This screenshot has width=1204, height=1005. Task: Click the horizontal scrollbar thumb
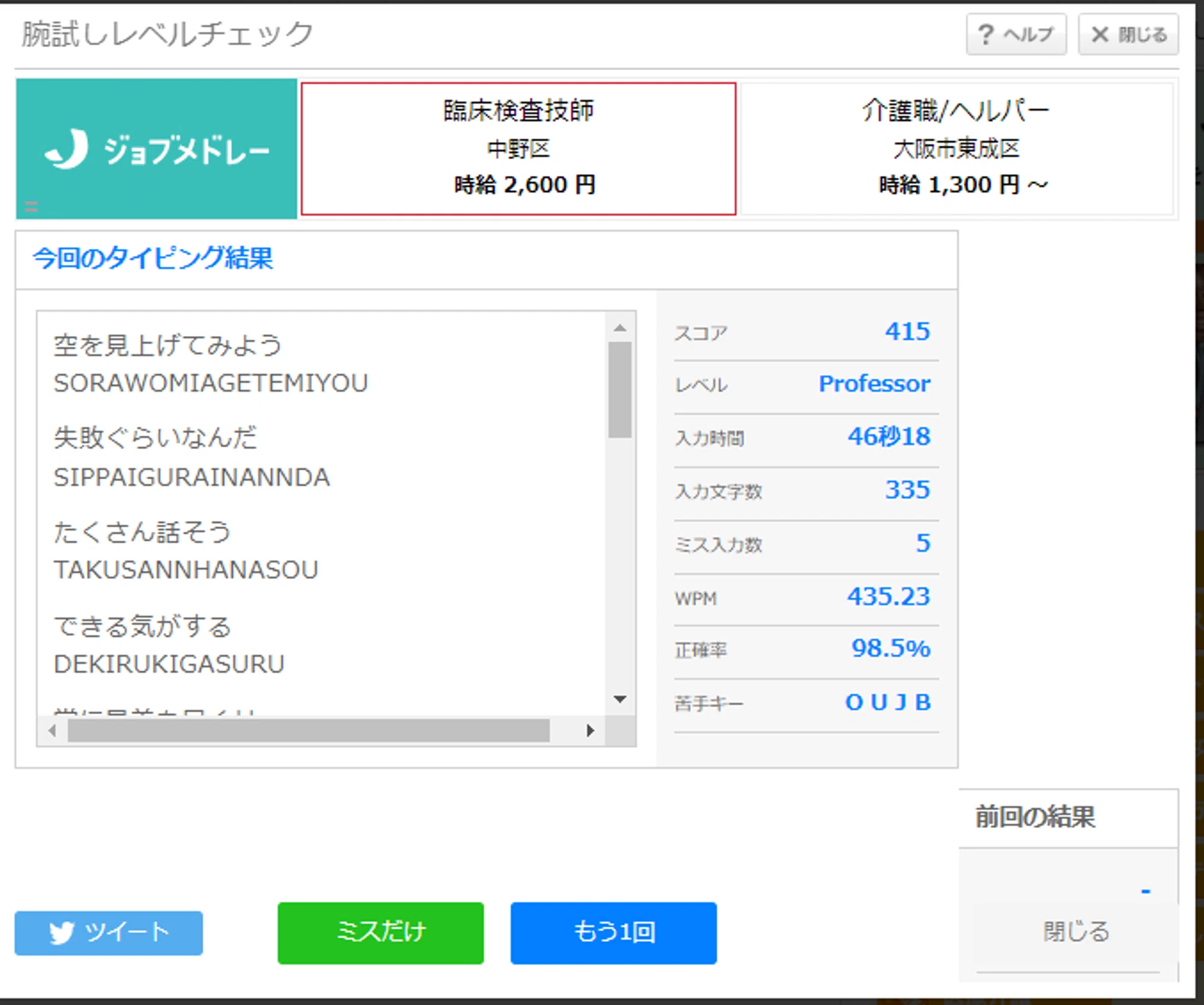click(309, 730)
